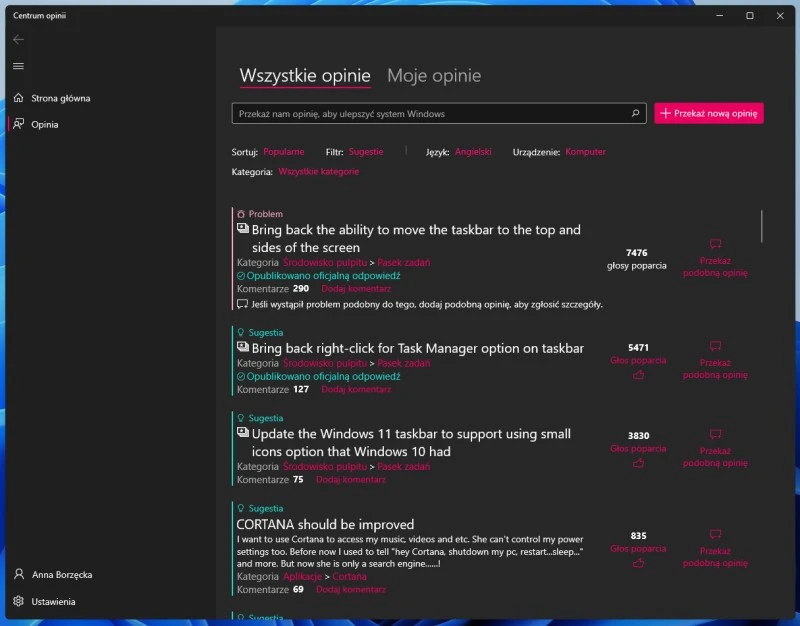This screenshot has height=626, width=800.
Task: Click the search magnifier icon
Action: click(634, 113)
